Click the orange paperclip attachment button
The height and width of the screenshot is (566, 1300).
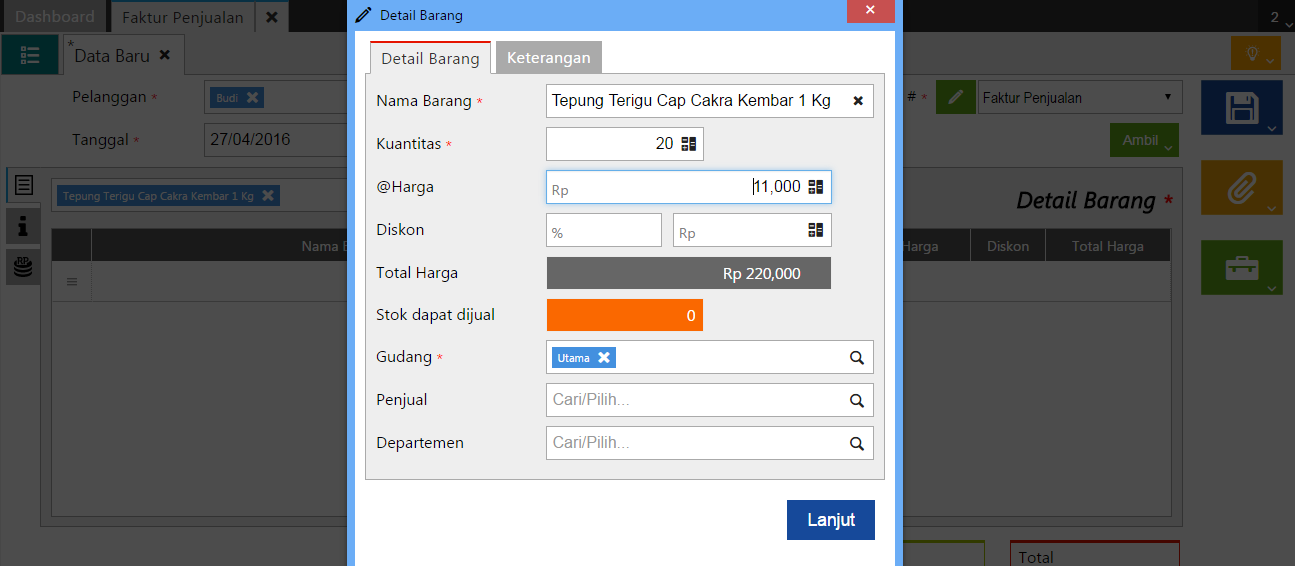[x=1241, y=187]
